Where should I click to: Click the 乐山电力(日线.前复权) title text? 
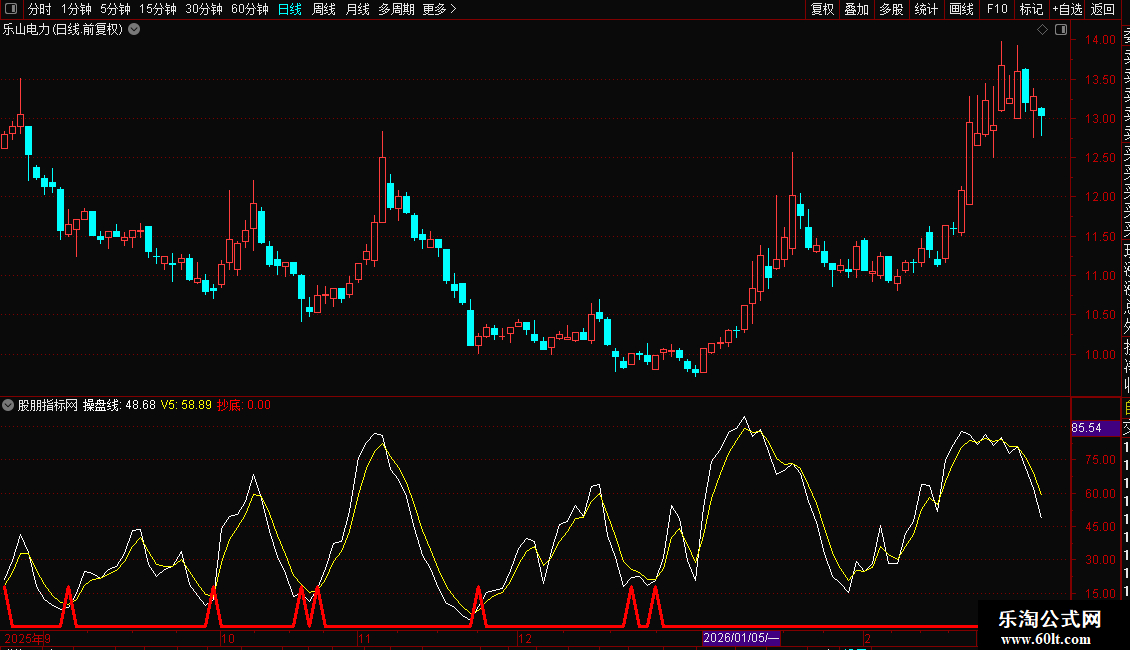pos(63,30)
